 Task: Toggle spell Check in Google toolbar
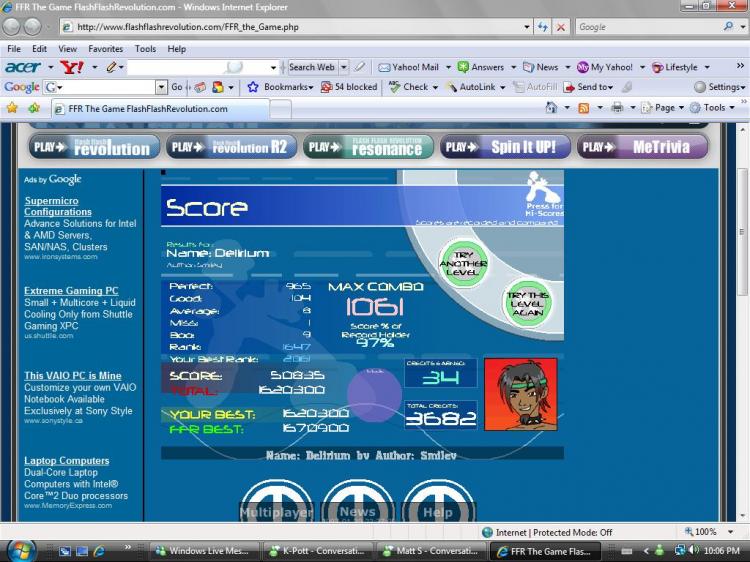point(409,87)
